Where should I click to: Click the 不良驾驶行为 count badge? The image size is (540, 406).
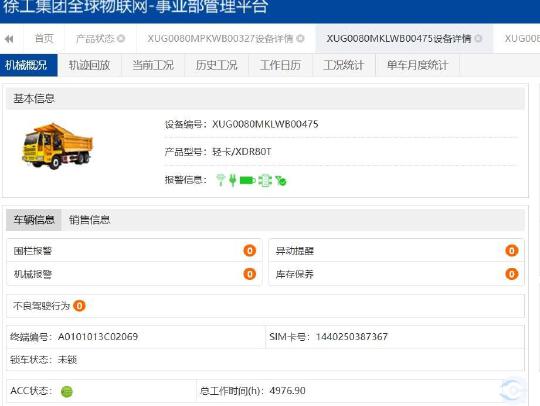79,306
